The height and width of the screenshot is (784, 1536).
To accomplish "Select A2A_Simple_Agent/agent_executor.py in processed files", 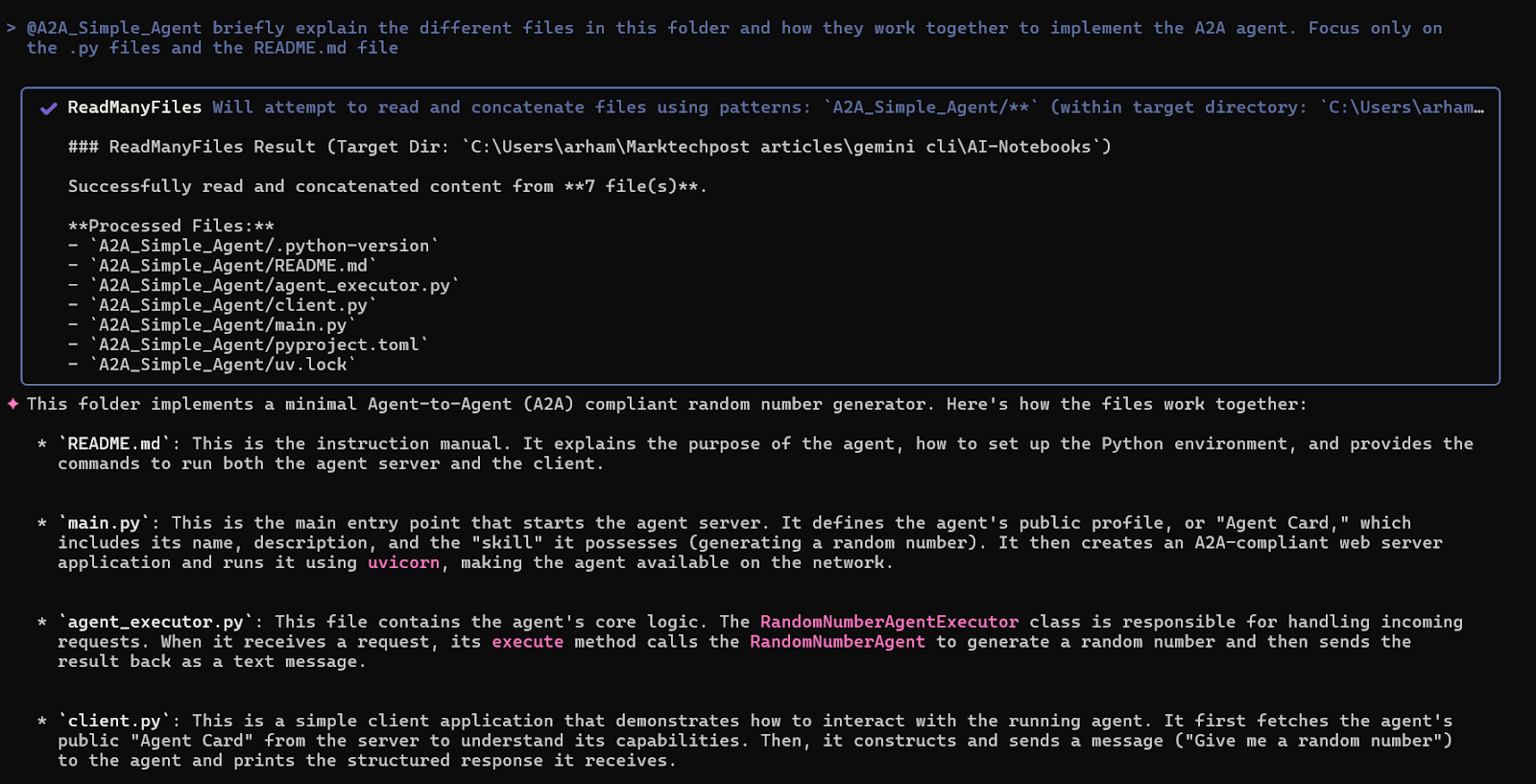I will click(x=275, y=286).
